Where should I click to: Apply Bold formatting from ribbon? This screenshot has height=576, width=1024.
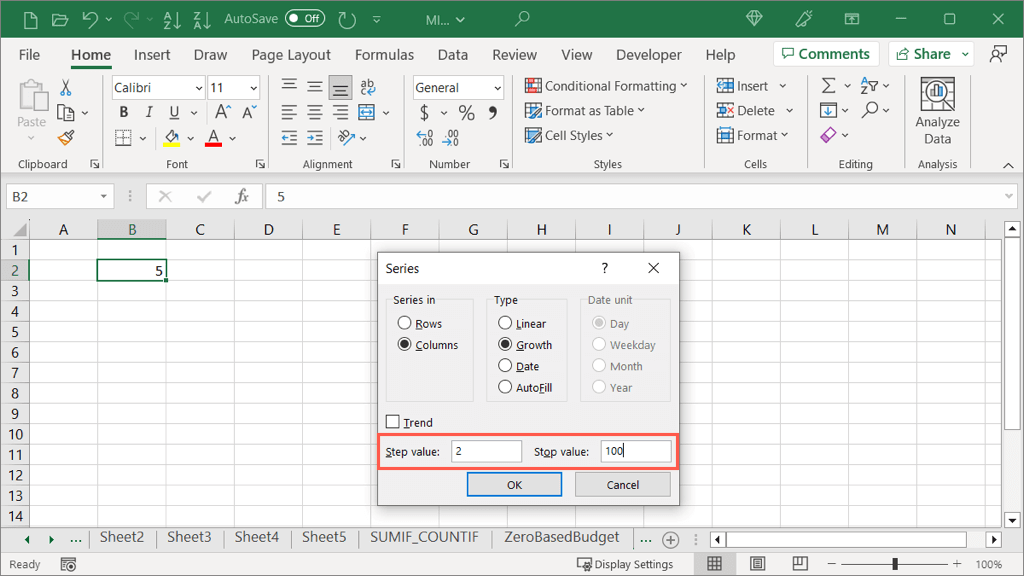(124, 113)
